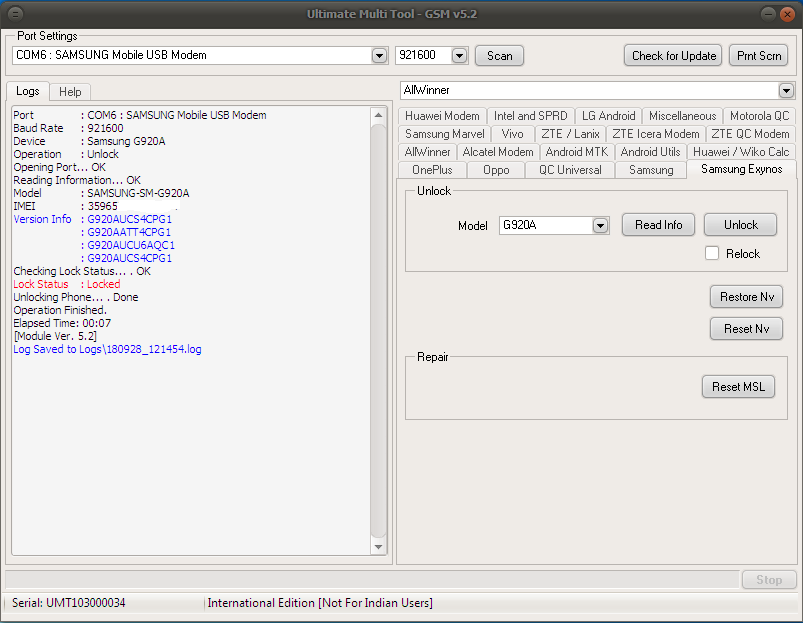Screen dimensions: 803x623
Task: Minimize the Ultimate Multi Tool window
Action: click(768, 14)
